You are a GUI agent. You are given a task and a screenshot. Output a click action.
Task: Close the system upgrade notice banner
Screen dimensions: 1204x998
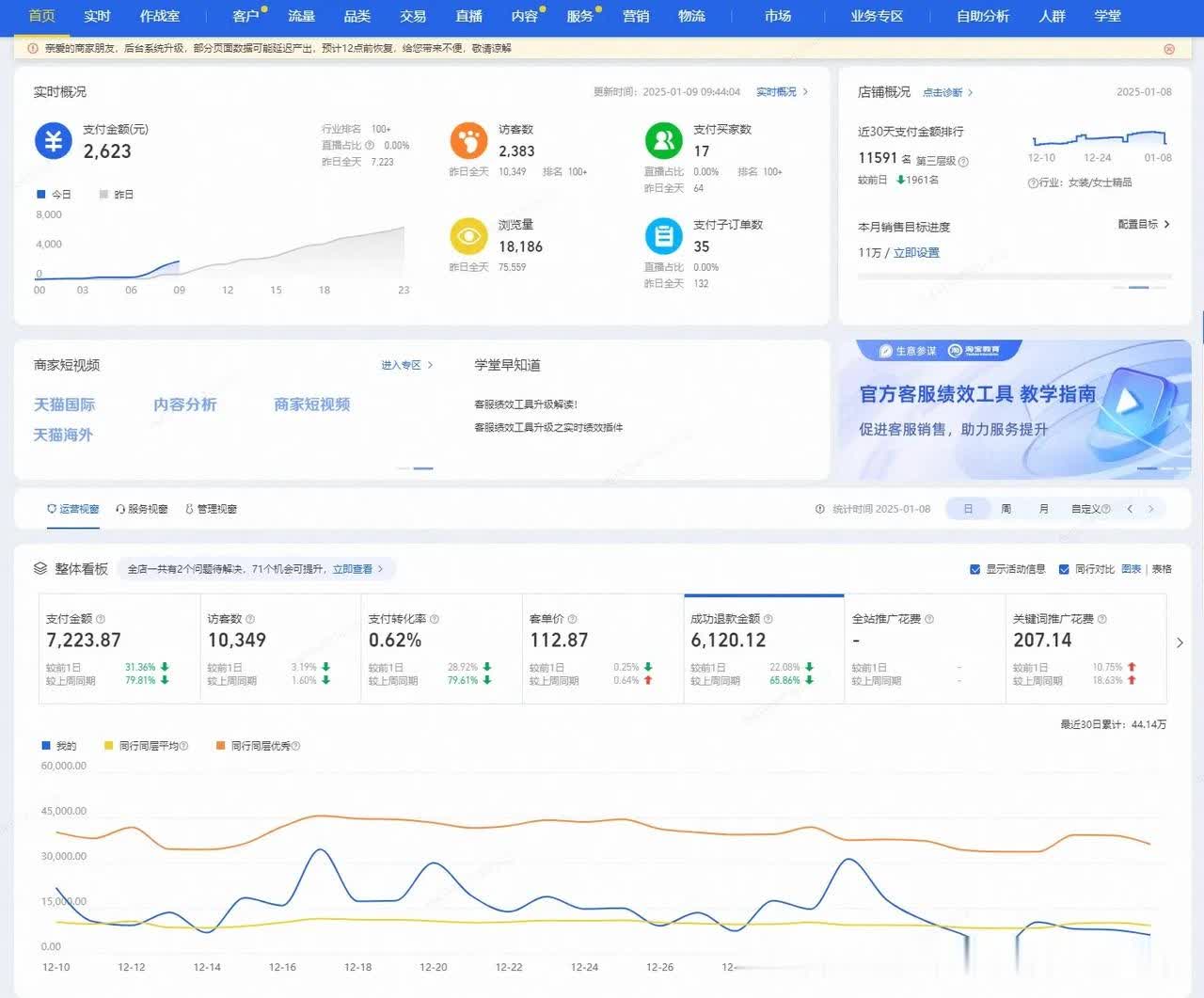click(x=1169, y=49)
